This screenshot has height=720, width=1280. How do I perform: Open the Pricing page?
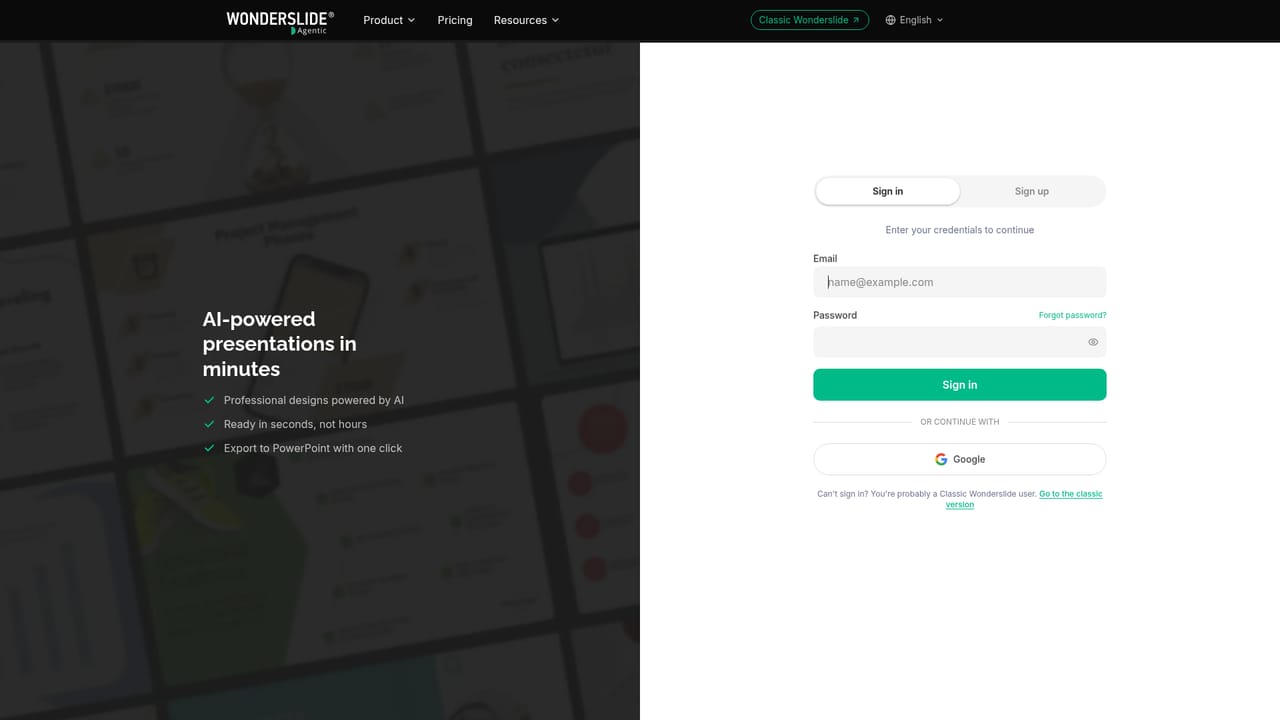click(x=455, y=20)
